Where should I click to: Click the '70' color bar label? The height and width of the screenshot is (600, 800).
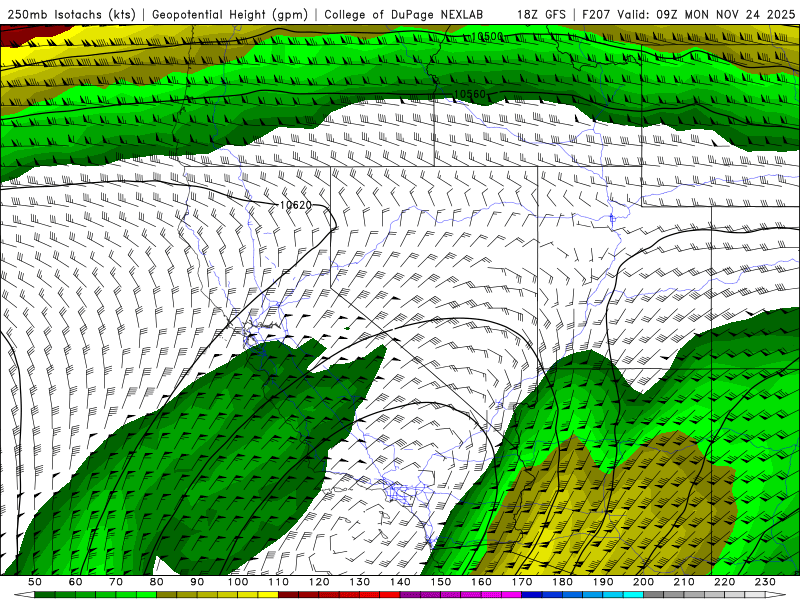pyautogui.click(x=116, y=582)
